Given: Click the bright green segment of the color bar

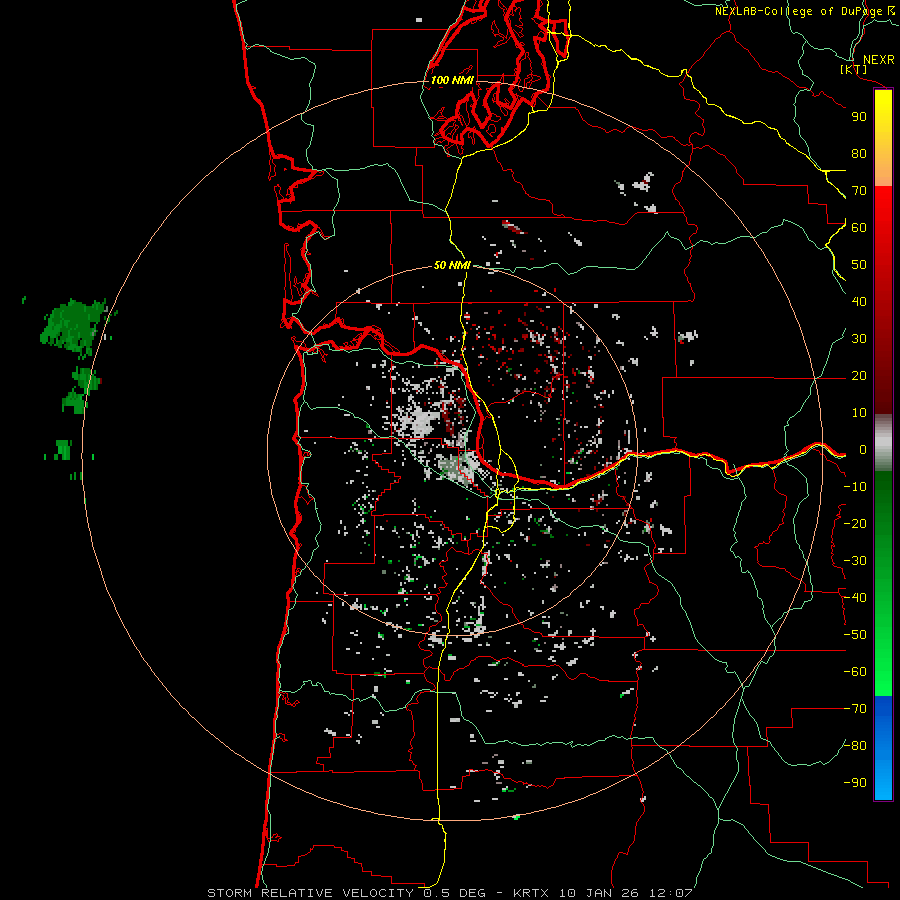Looking at the screenshot, I should pyautogui.click(x=883, y=660).
